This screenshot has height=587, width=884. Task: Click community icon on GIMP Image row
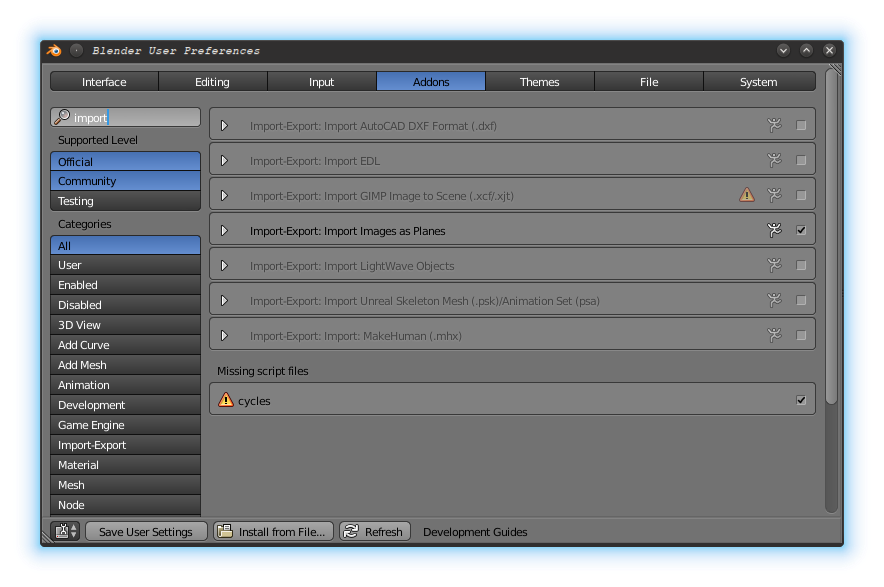pyautogui.click(x=775, y=195)
